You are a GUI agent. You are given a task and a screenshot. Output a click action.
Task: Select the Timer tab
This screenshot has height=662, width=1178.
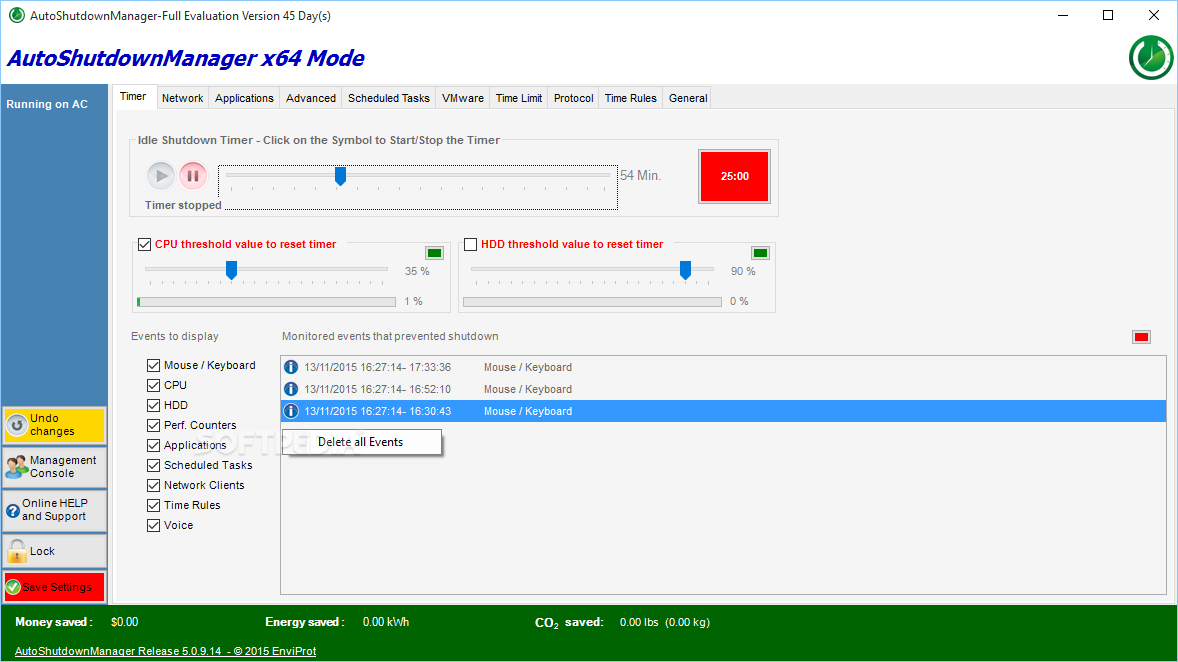tap(134, 97)
